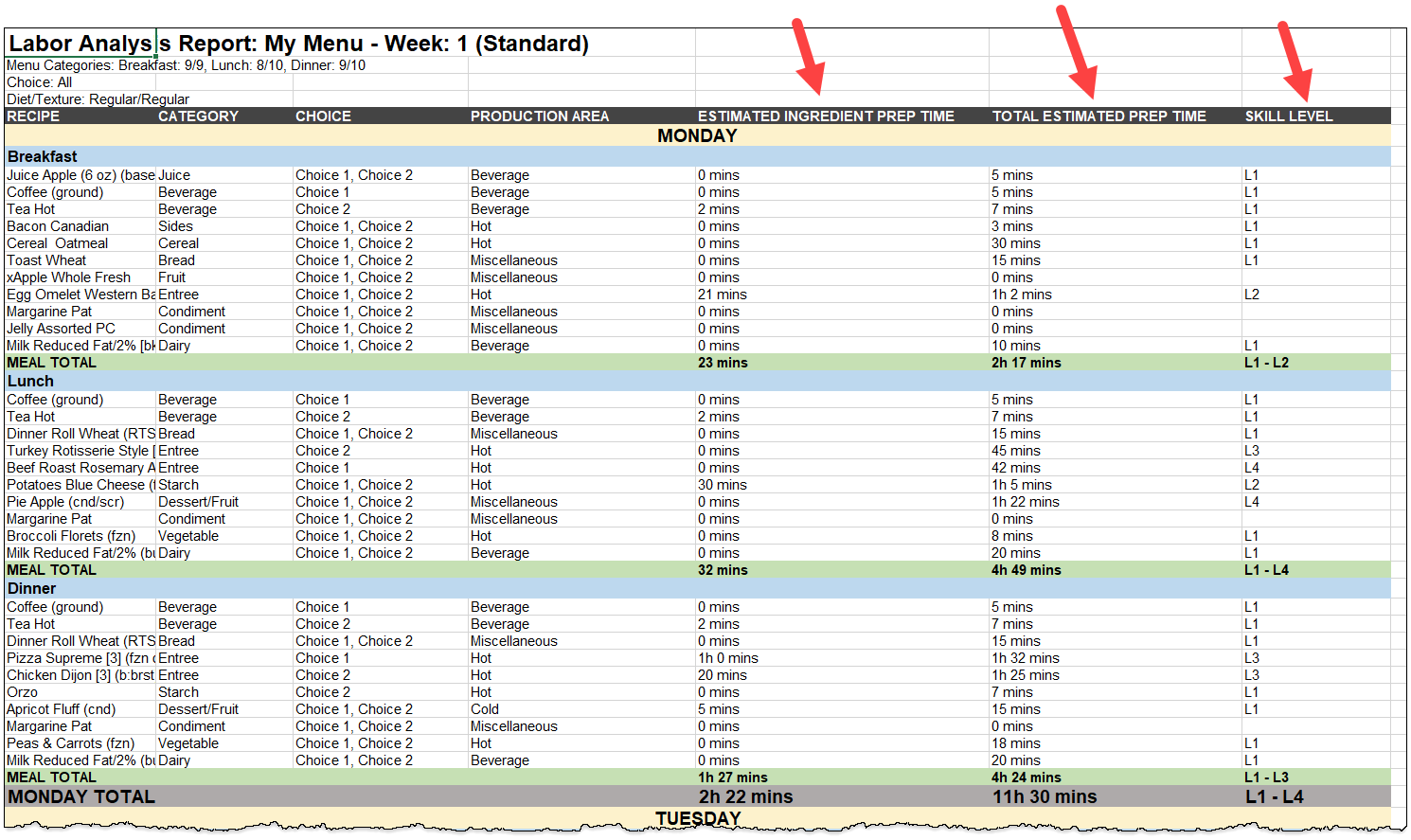Click the '8 mins' total prep cell
Screen dimensions: 1411x840
1012,536
